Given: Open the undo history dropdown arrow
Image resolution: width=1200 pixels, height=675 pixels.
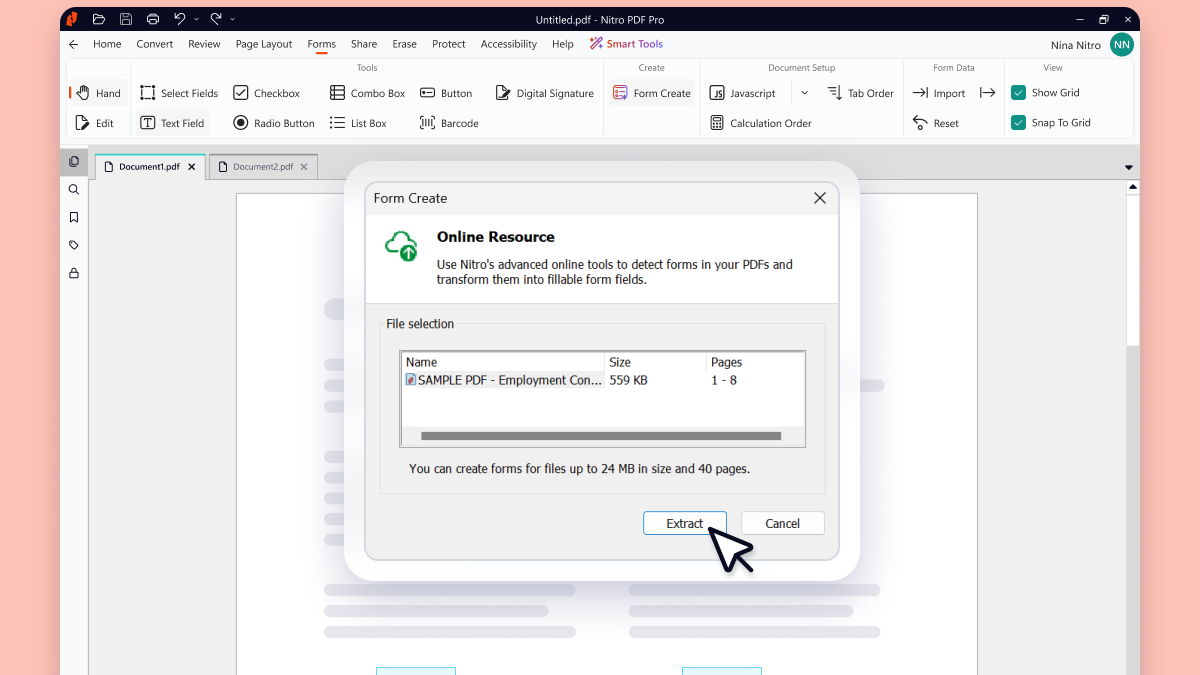Looking at the screenshot, I should (x=196, y=19).
